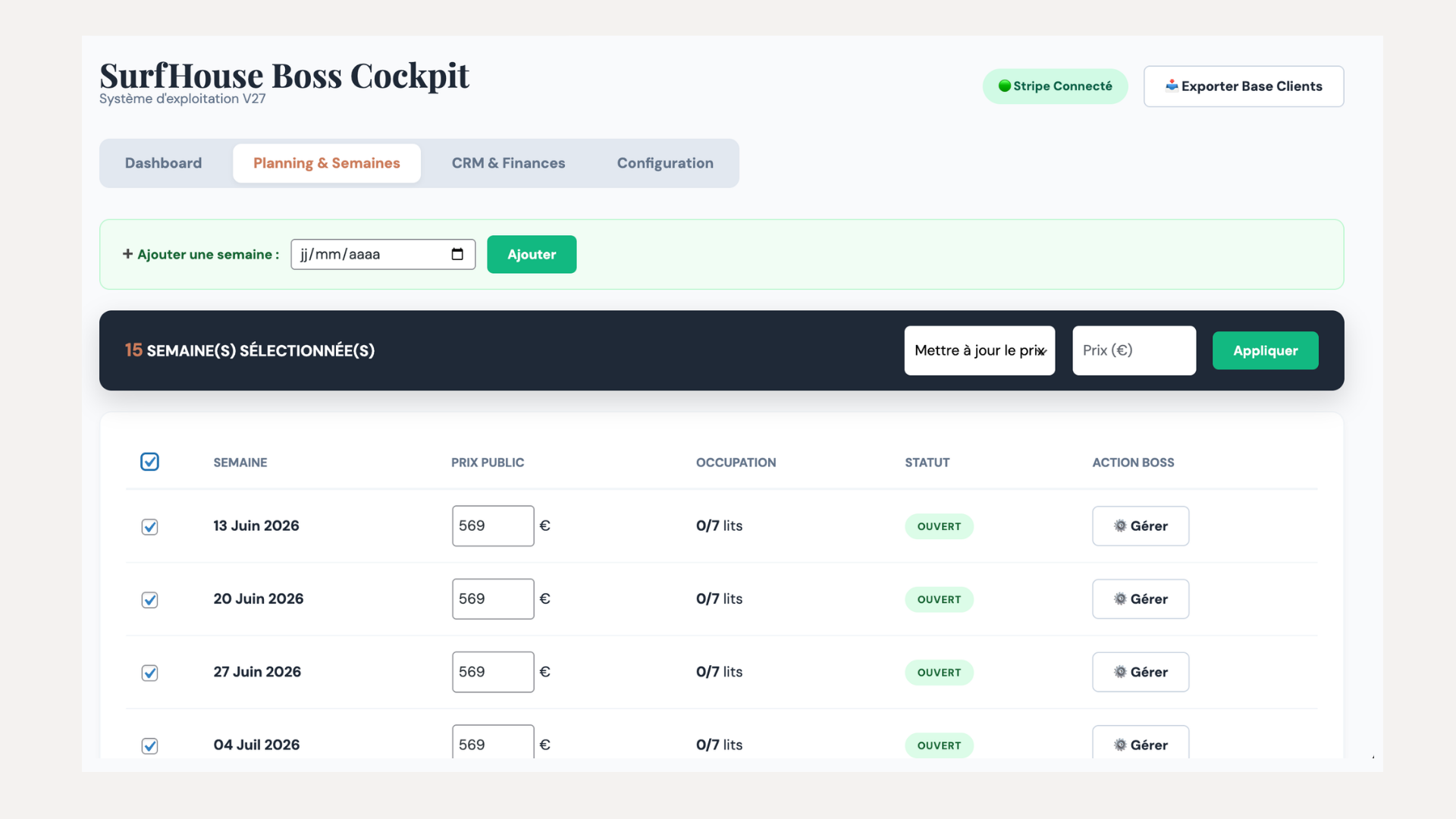Click the plus icon before Ajouter une semaine

point(127,254)
